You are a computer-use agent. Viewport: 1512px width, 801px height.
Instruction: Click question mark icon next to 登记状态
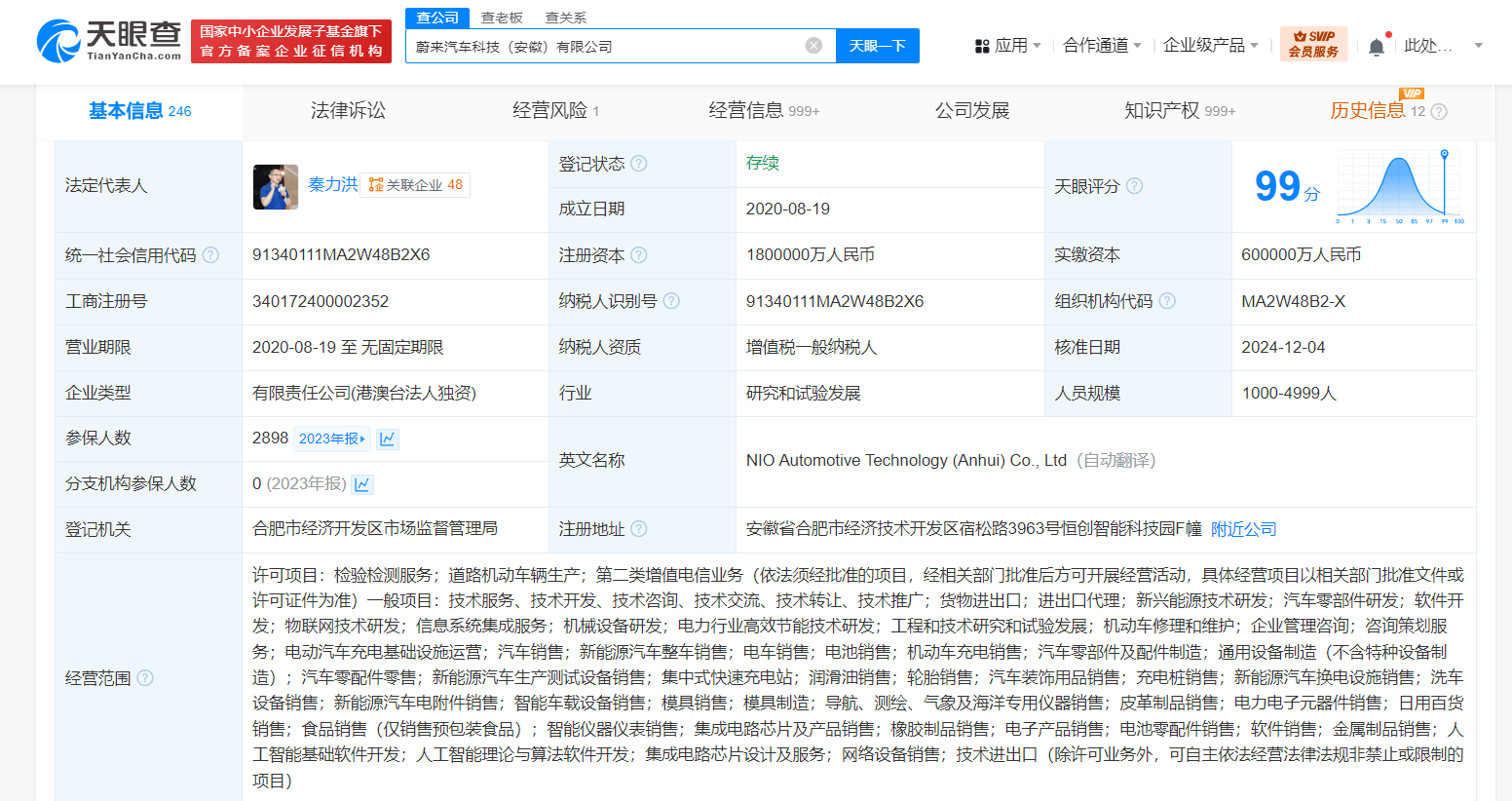coord(640,164)
